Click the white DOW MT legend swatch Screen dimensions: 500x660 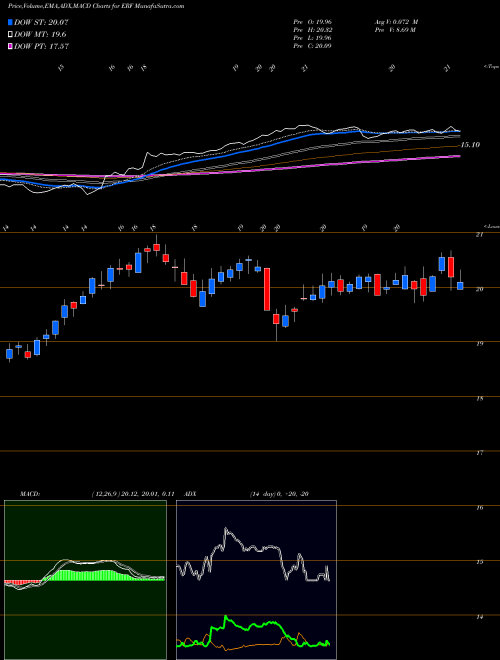10,35
